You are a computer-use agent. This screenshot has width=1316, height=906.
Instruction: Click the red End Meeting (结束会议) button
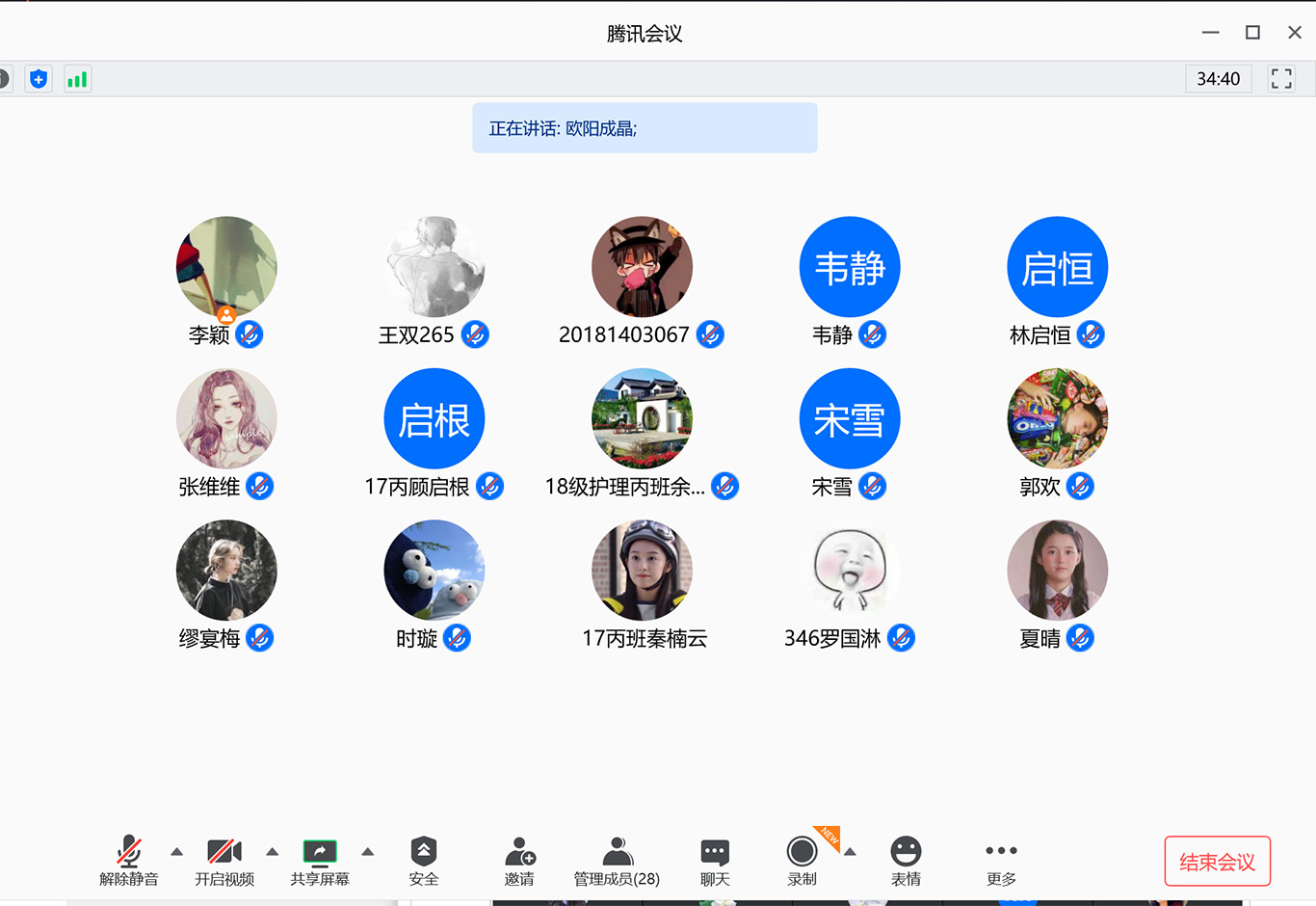click(1217, 861)
